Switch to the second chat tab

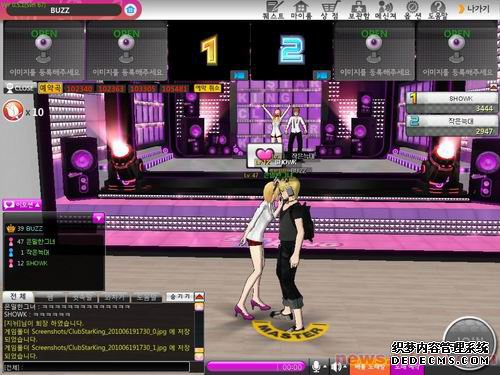pos(50,297)
